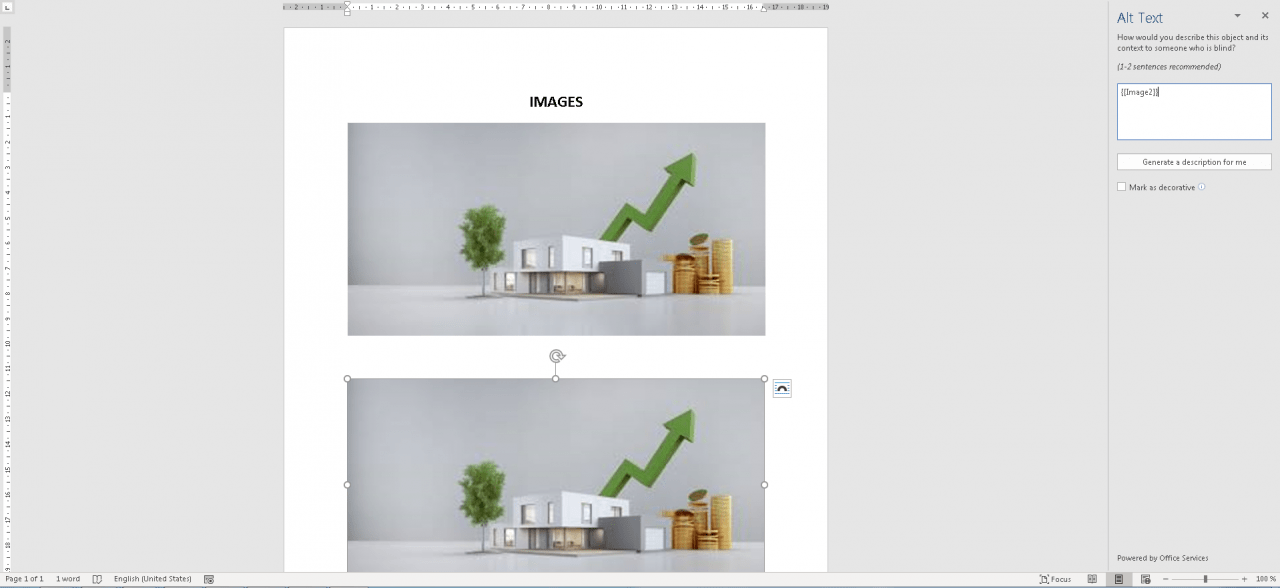Click the decorative info tooltip icon
This screenshot has height=588, width=1280.
pos(1202,186)
